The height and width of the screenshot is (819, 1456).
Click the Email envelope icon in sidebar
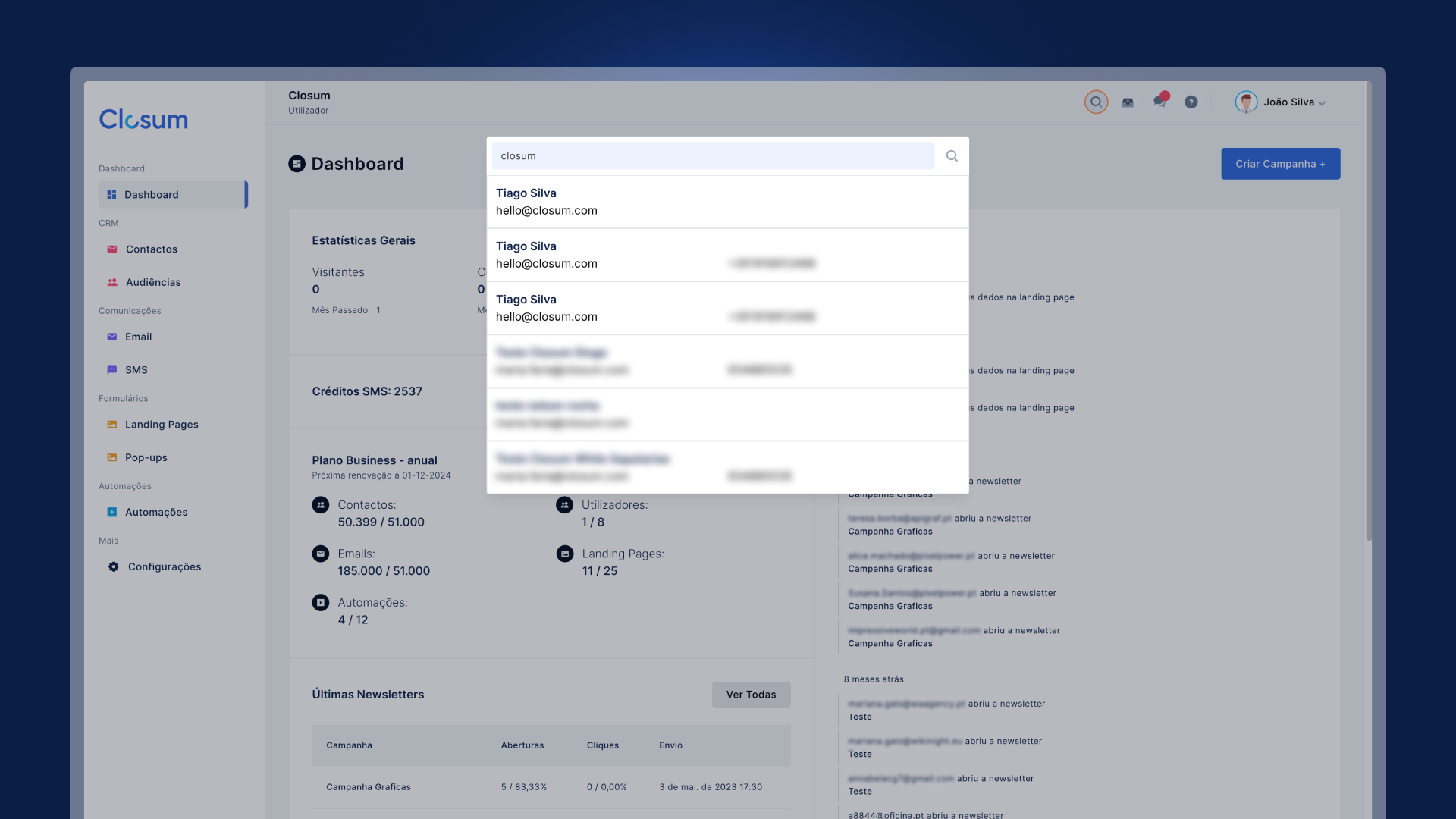[x=112, y=337]
